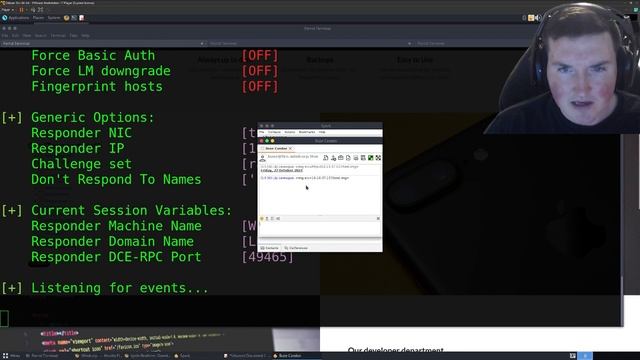Launch Firefox from the top panel icon
This screenshot has height=360, width=640.
click(67, 18)
